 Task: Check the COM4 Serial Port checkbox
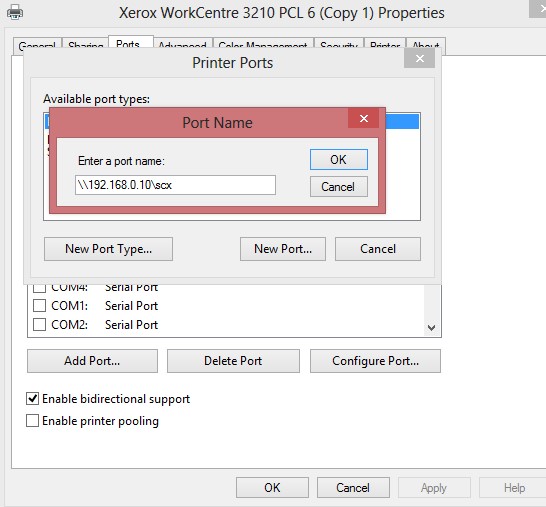39,288
